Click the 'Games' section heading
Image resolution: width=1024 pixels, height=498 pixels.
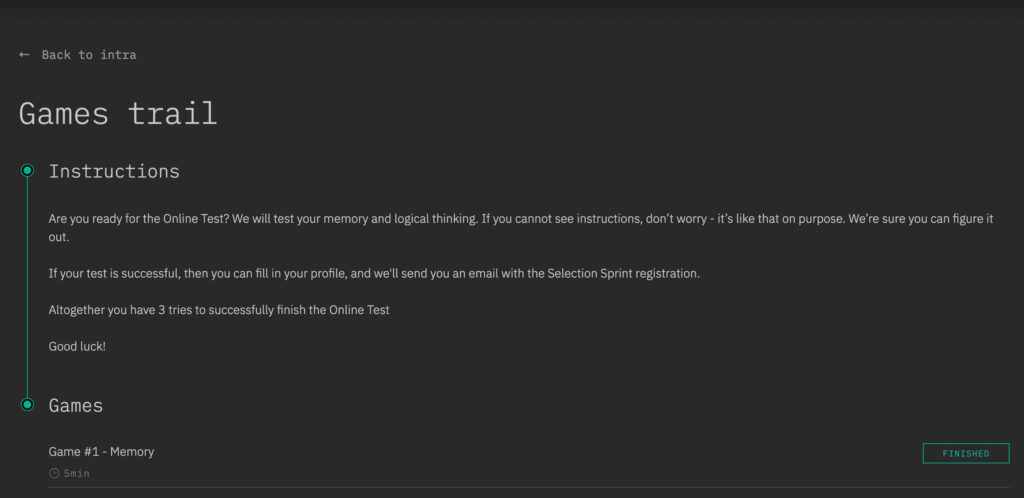tap(76, 405)
